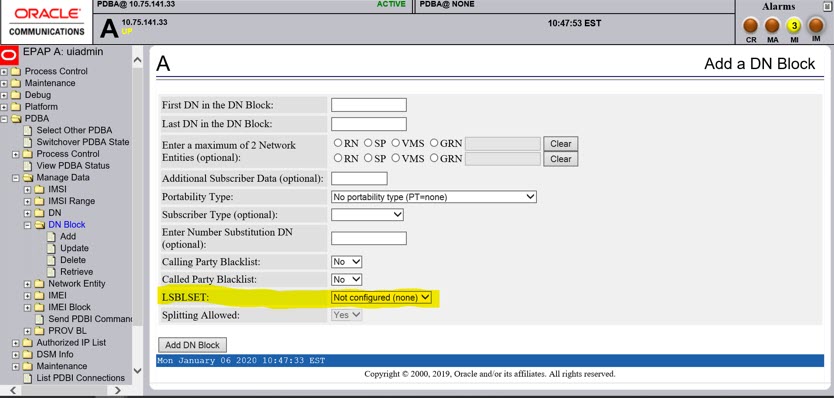Click the Network Entity folder icon
The height and width of the screenshot is (399, 834).
tap(39, 284)
